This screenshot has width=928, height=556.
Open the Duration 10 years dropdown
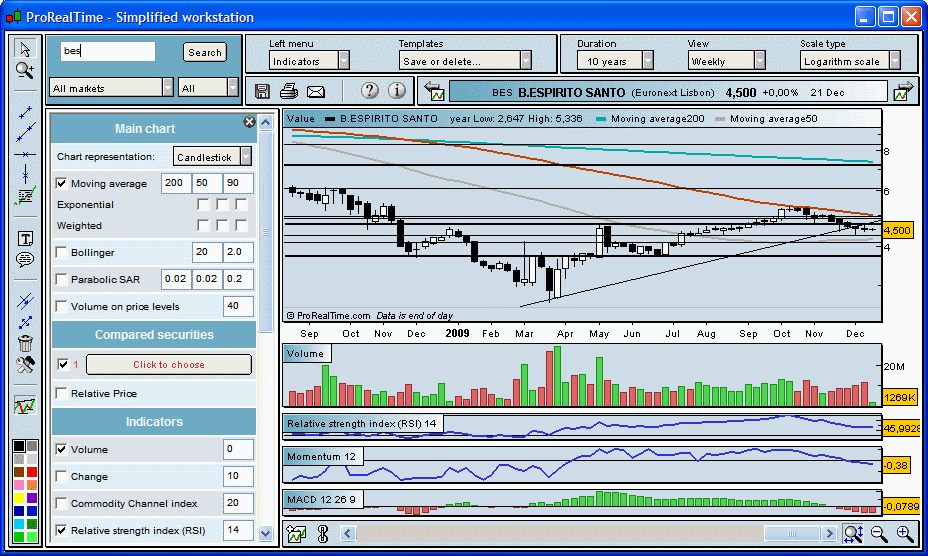[x=615, y=61]
